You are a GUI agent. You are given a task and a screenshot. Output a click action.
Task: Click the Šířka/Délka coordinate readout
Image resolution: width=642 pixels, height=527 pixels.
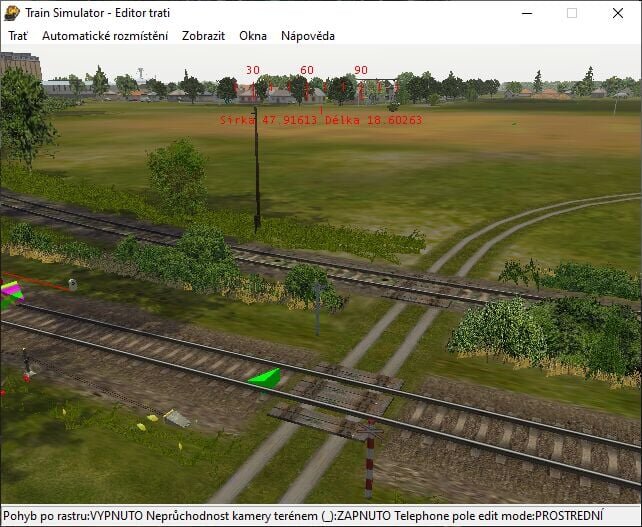tap(321, 120)
